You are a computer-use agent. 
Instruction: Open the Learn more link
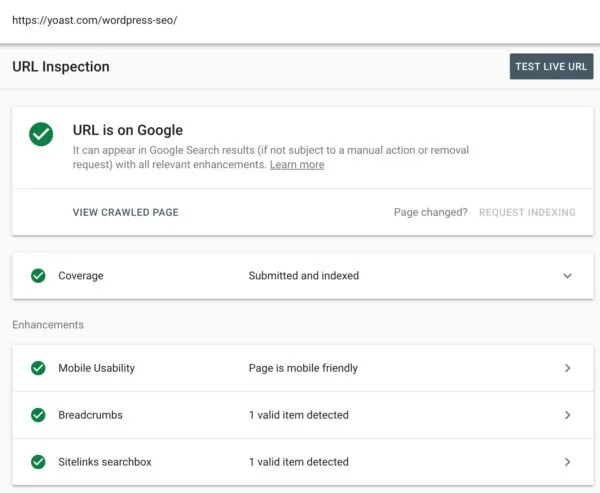(x=297, y=165)
